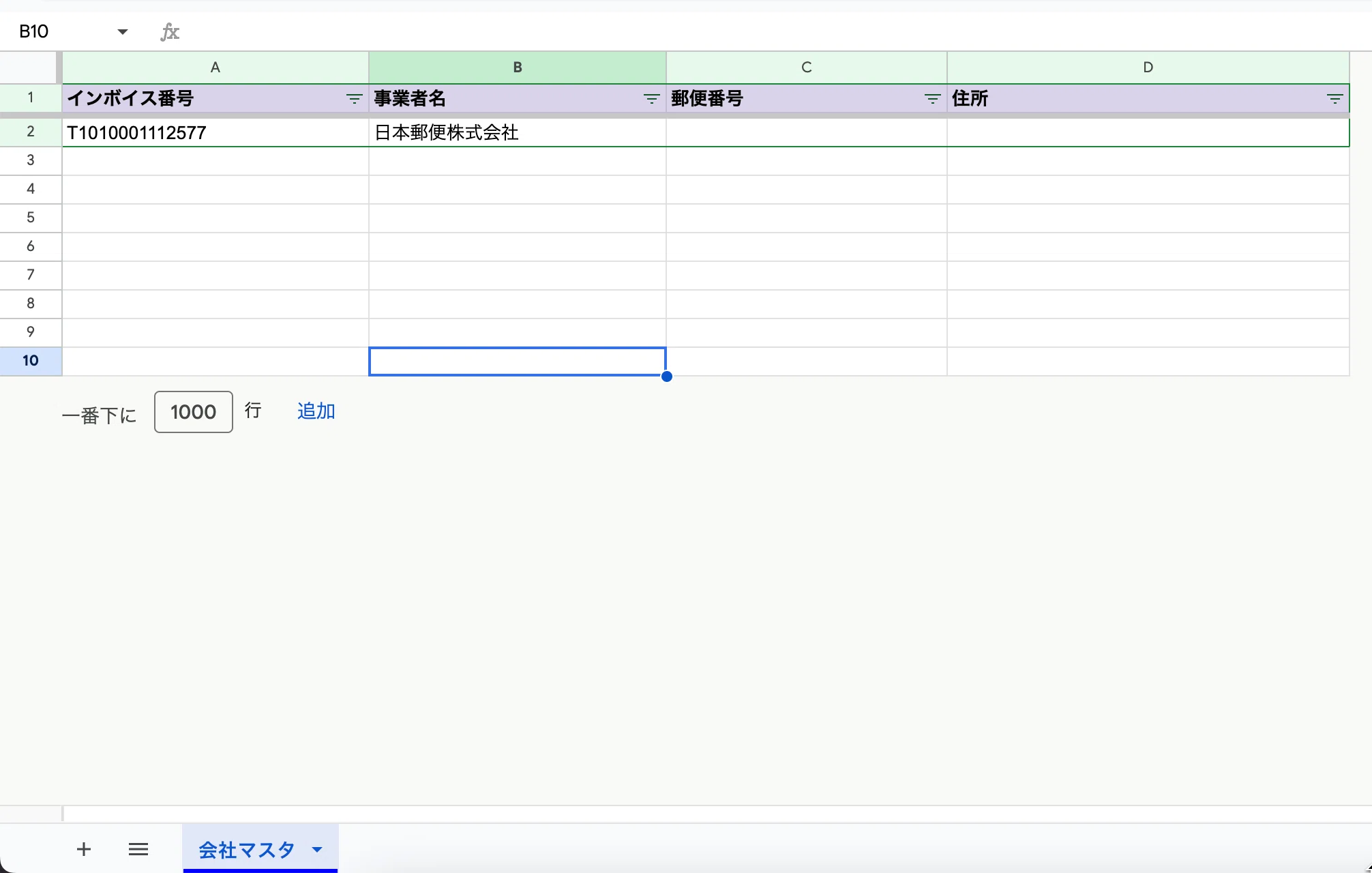
Task: Select row 2 header
Action: tap(31, 132)
